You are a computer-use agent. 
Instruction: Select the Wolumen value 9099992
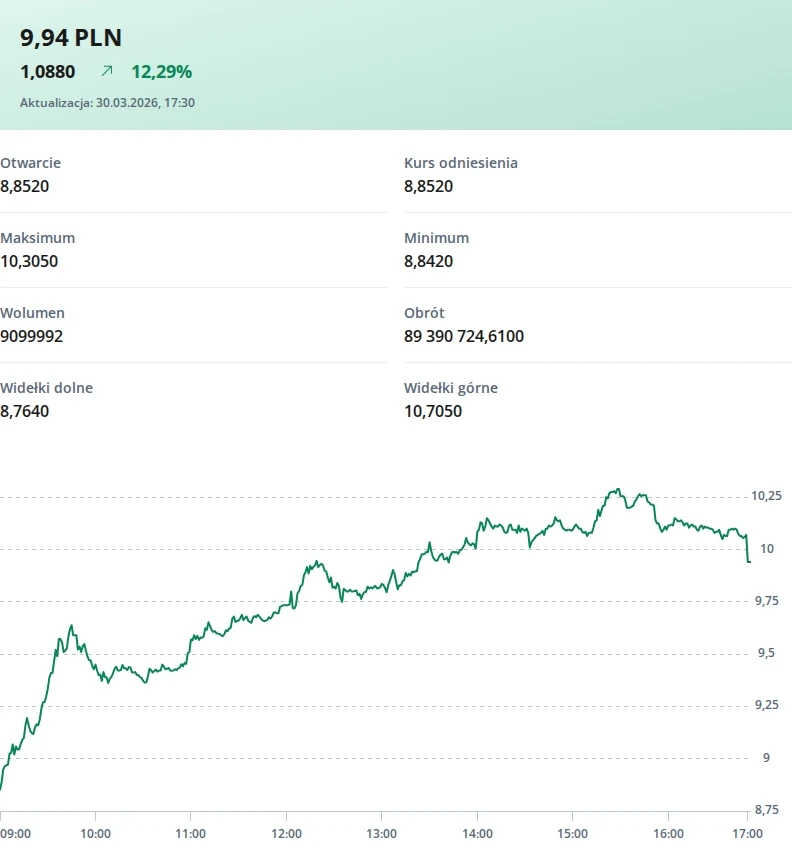coord(32,336)
